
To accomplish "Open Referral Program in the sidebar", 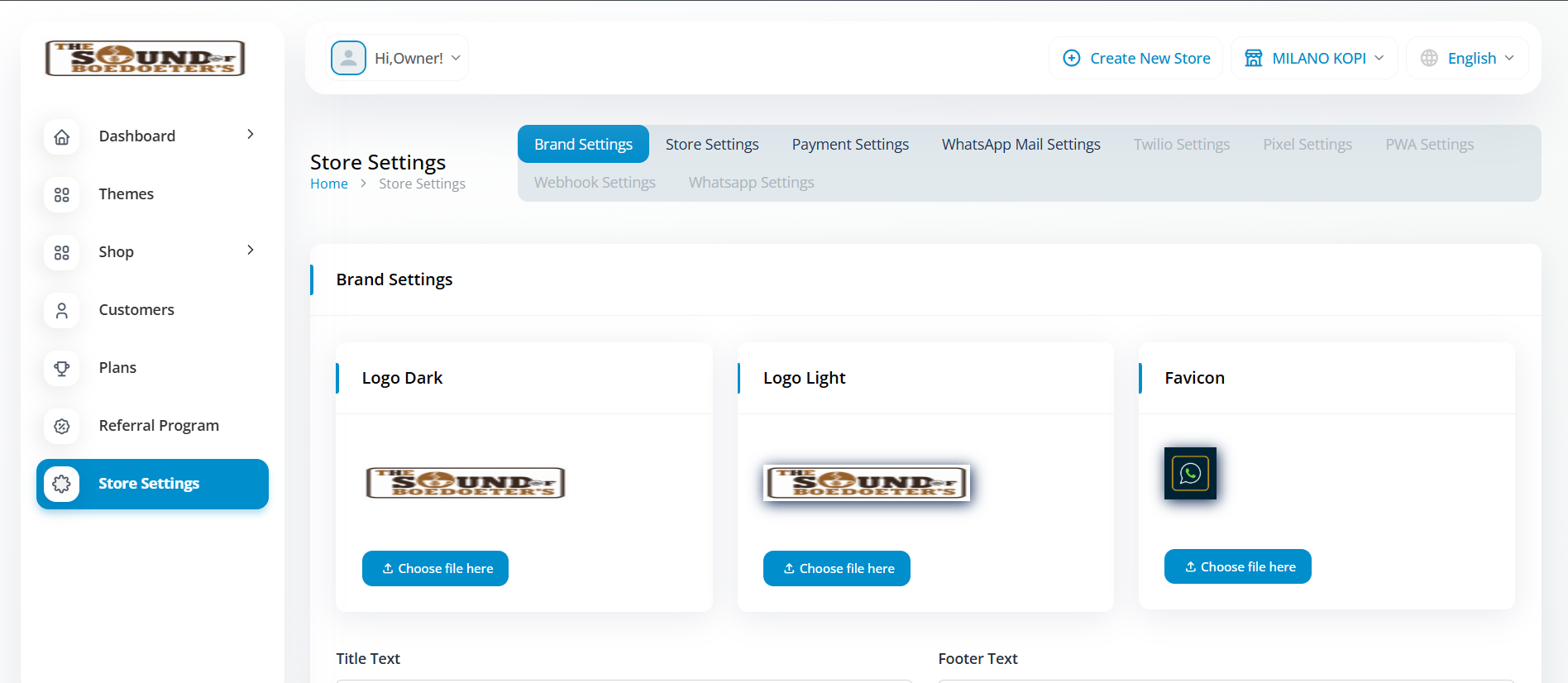I will [x=152, y=426].
